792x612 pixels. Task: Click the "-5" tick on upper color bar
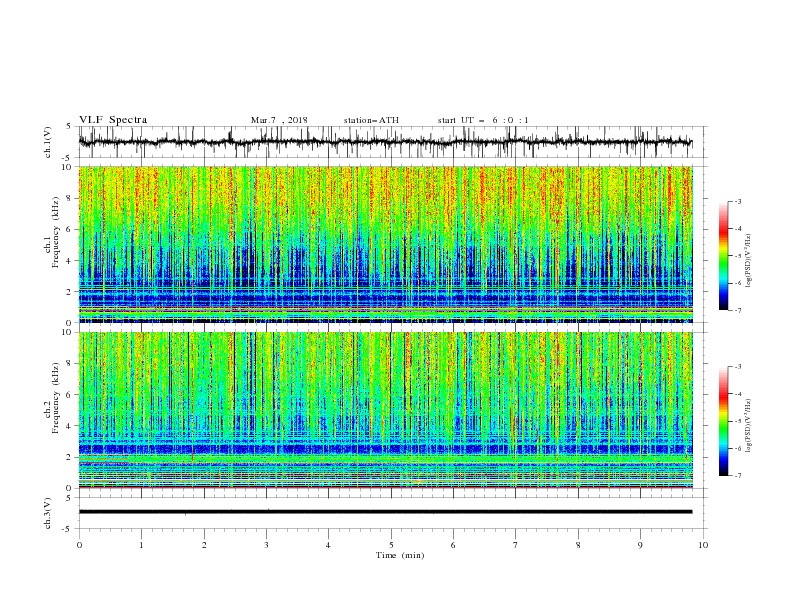[x=738, y=256]
